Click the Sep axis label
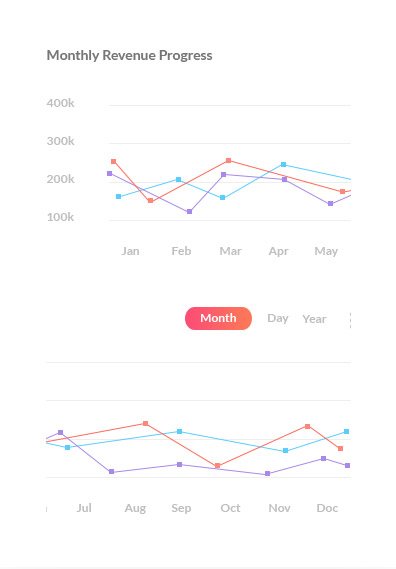The height and width of the screenshot is (569, 396). click(x=181, y=508)
